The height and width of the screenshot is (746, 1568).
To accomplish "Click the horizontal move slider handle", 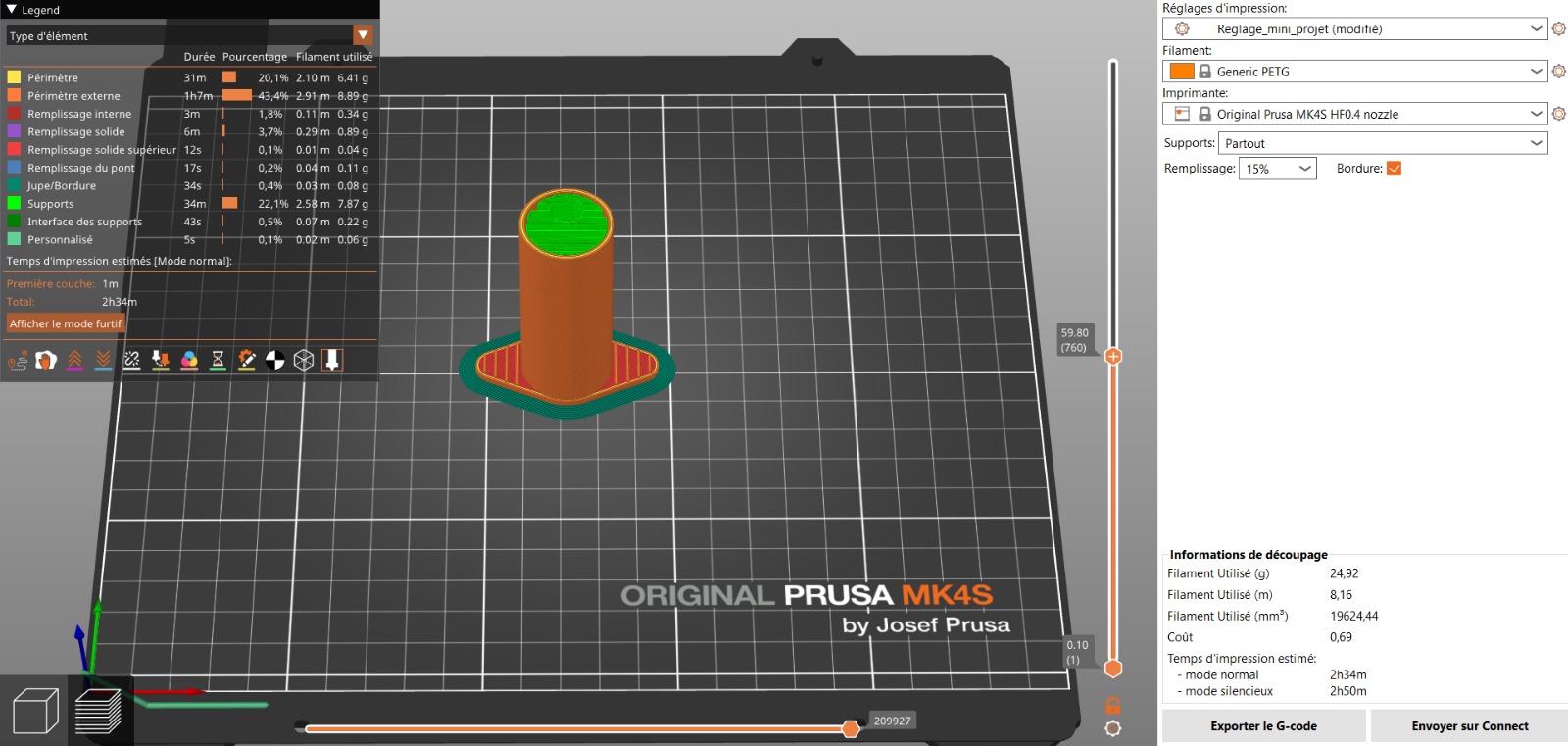I will point(851,728).
